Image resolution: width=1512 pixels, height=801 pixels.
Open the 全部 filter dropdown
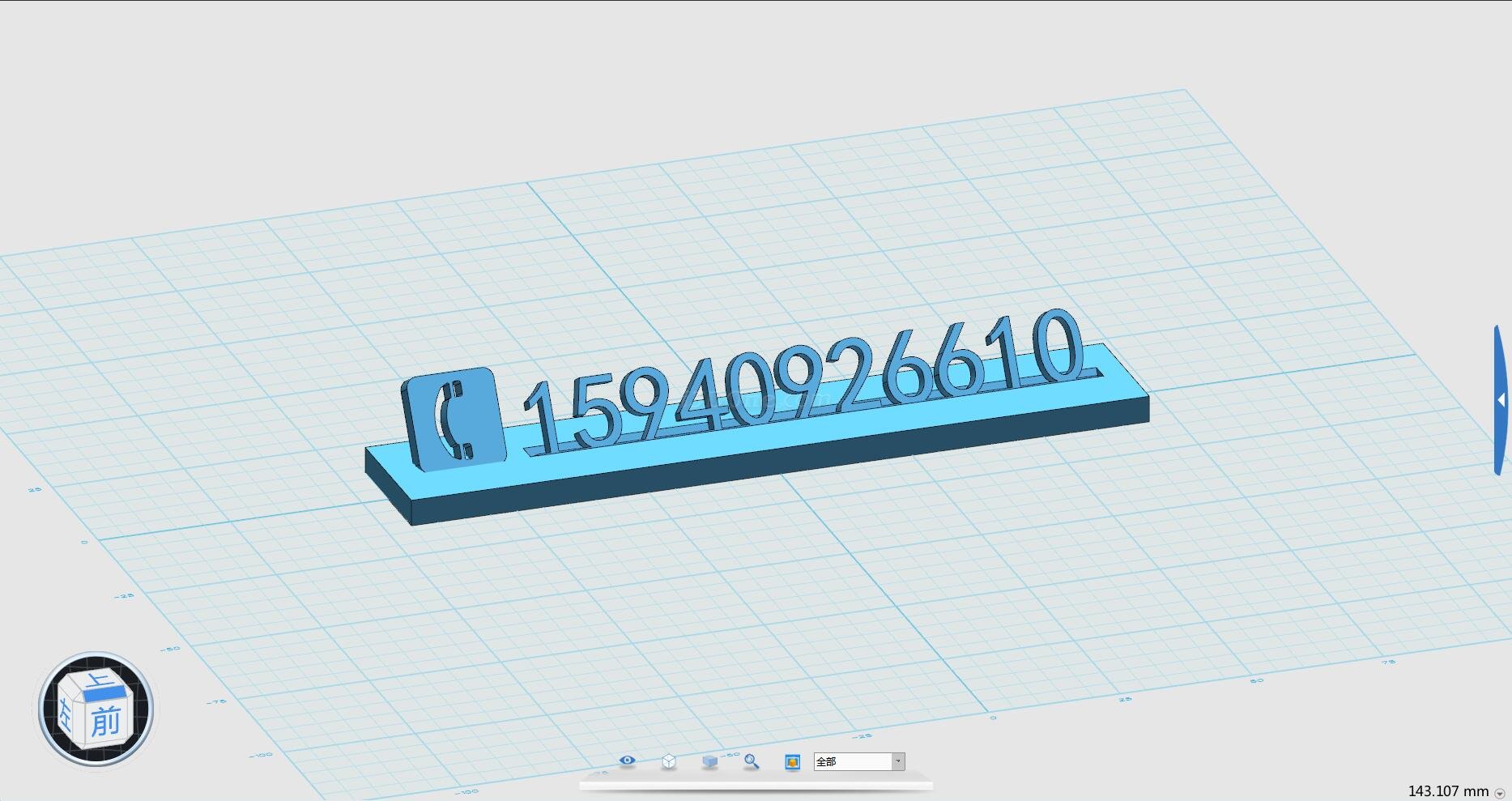(x=859, y=761)
